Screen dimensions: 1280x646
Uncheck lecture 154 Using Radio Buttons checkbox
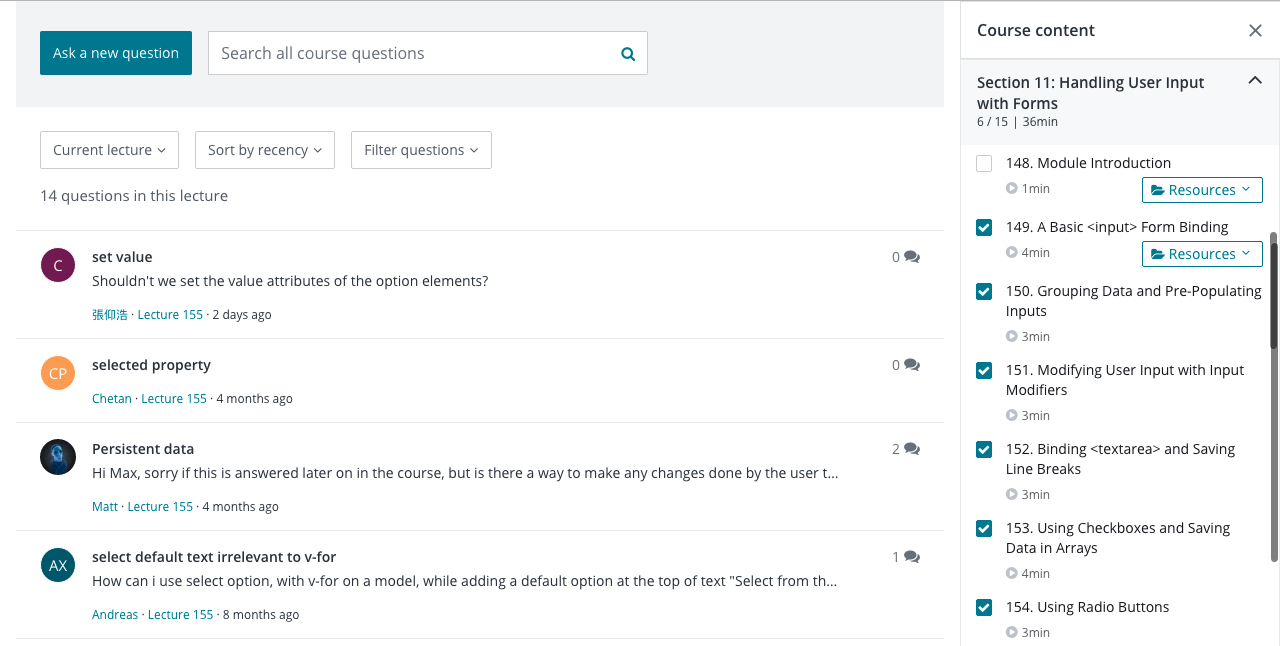(984, 607)
